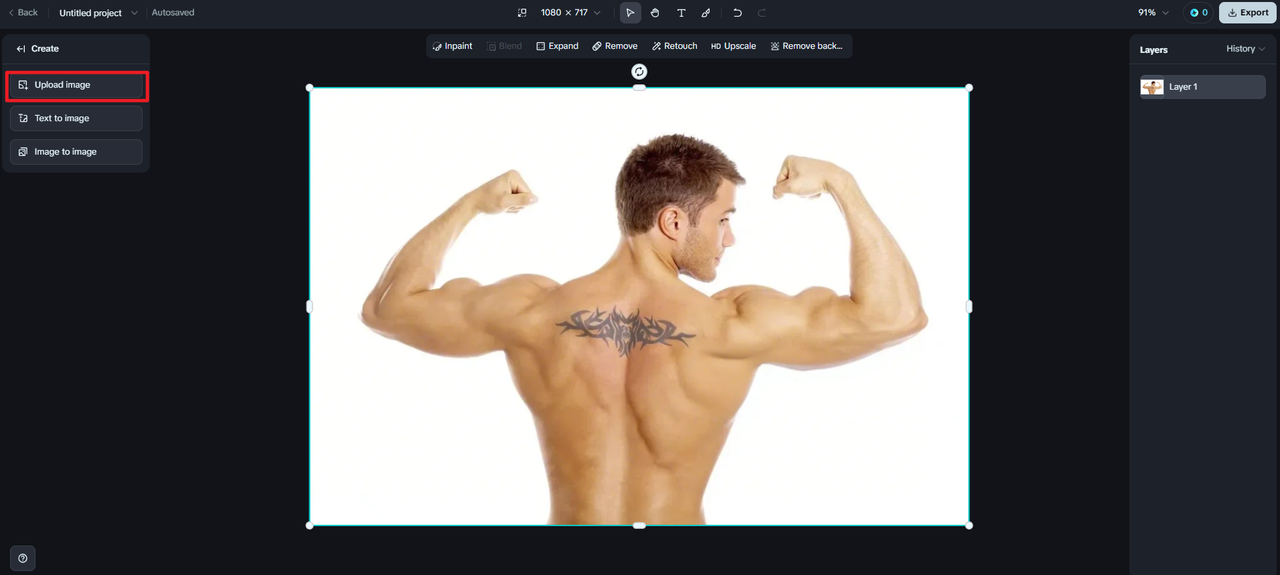The height and width of the screenshot is (575, 1280).
Task: Redo the last undone action
Action: click(x=762, y=13)
